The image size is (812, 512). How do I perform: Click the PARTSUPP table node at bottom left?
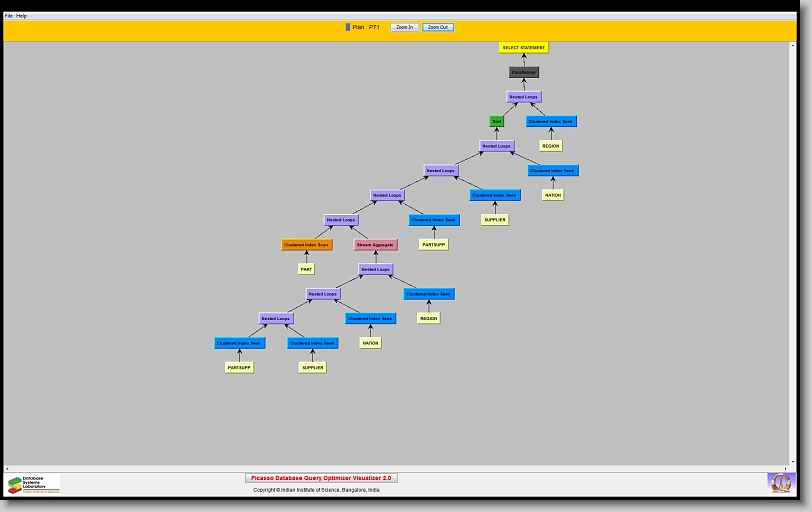click(239, 367)
